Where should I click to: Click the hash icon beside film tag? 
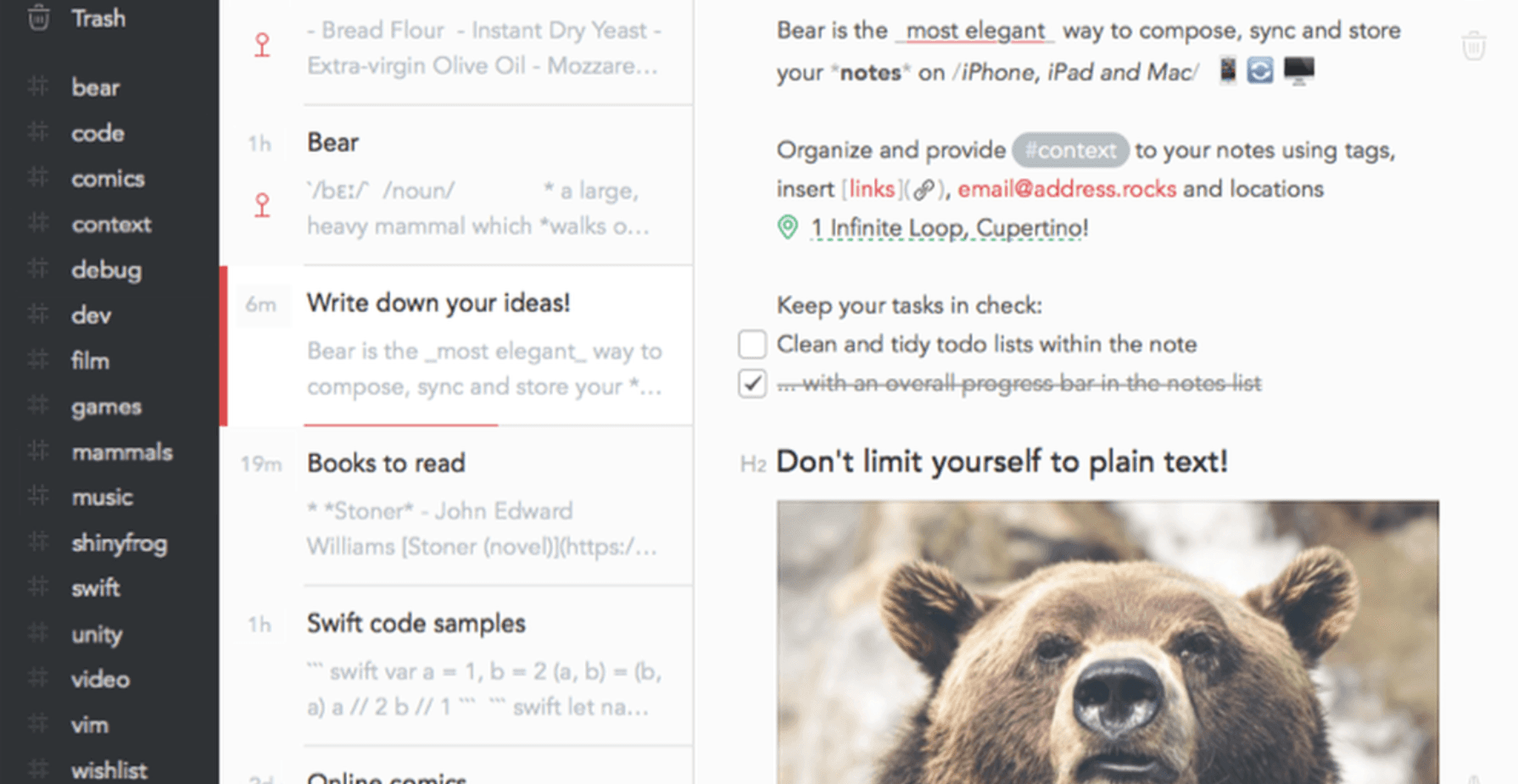[38, 360]
